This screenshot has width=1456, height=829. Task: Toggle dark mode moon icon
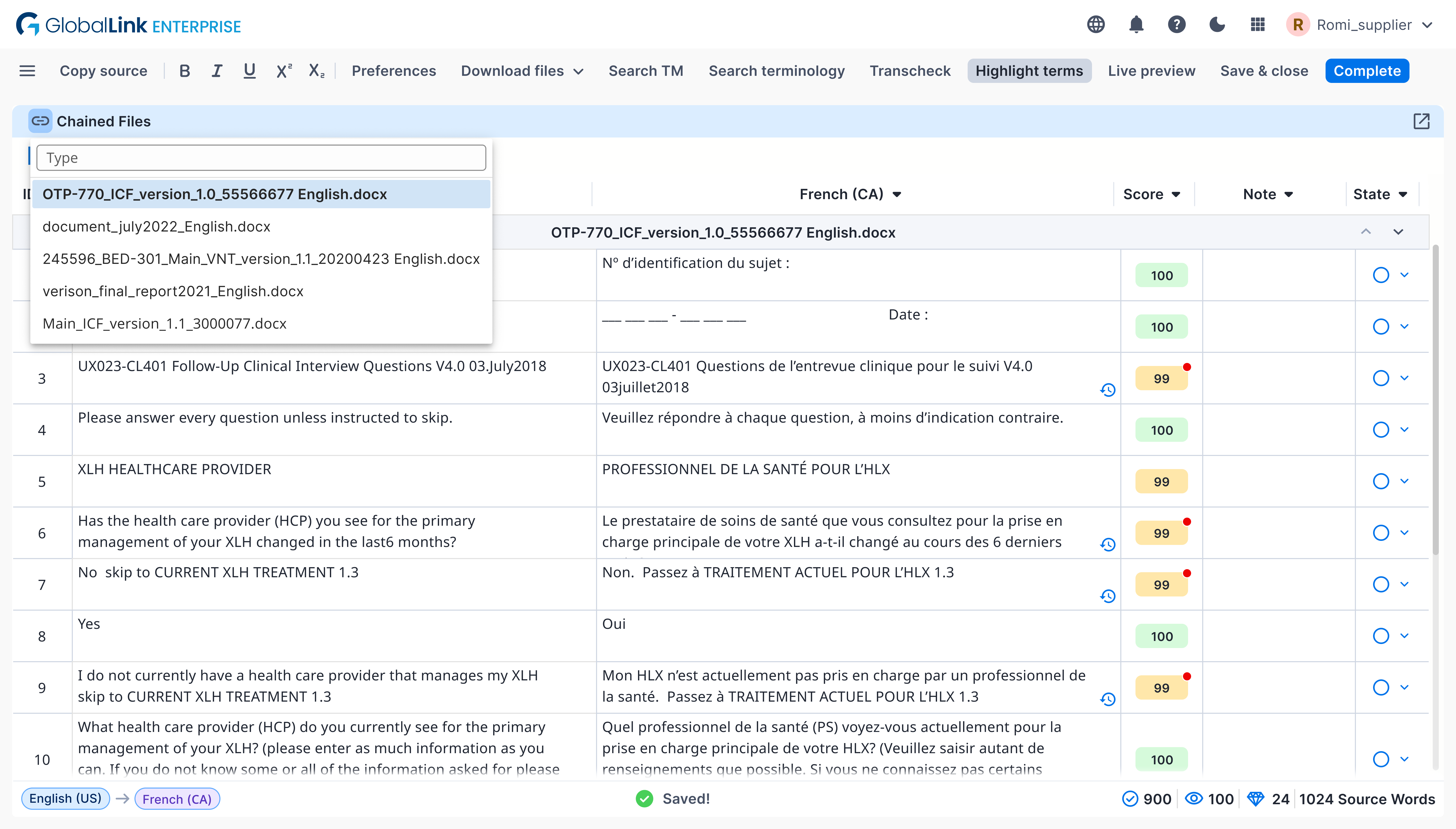[1217, 25]
